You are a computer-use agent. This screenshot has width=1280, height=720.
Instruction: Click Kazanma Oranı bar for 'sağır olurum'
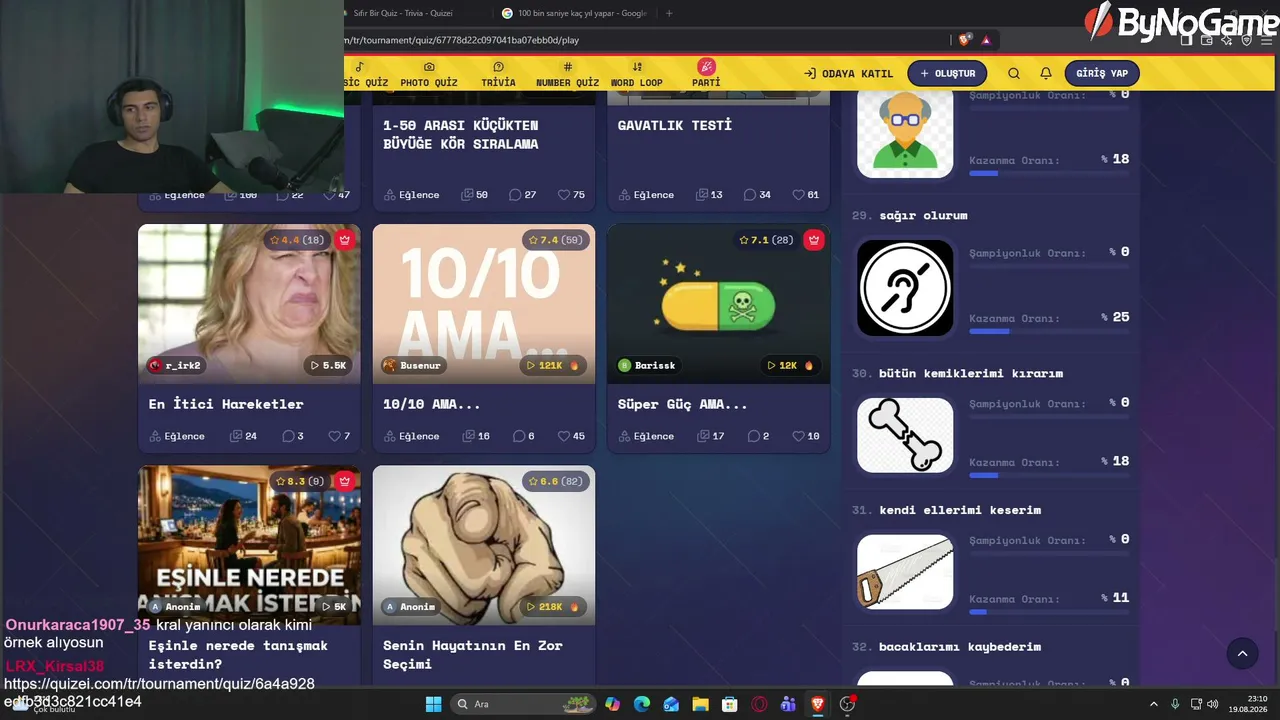[x=1049, y=331]
